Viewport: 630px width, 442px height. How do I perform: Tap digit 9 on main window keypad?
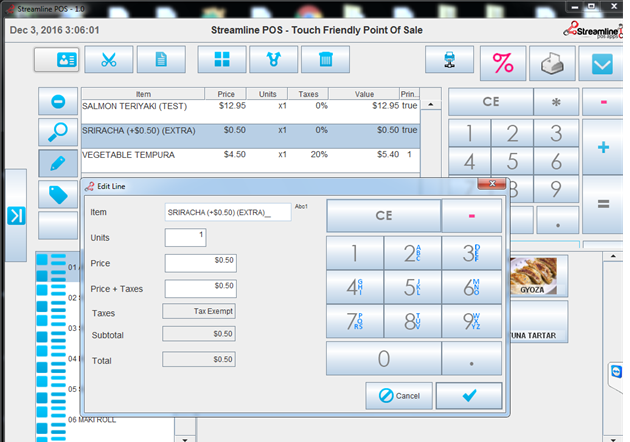click(x=556, y=189)
